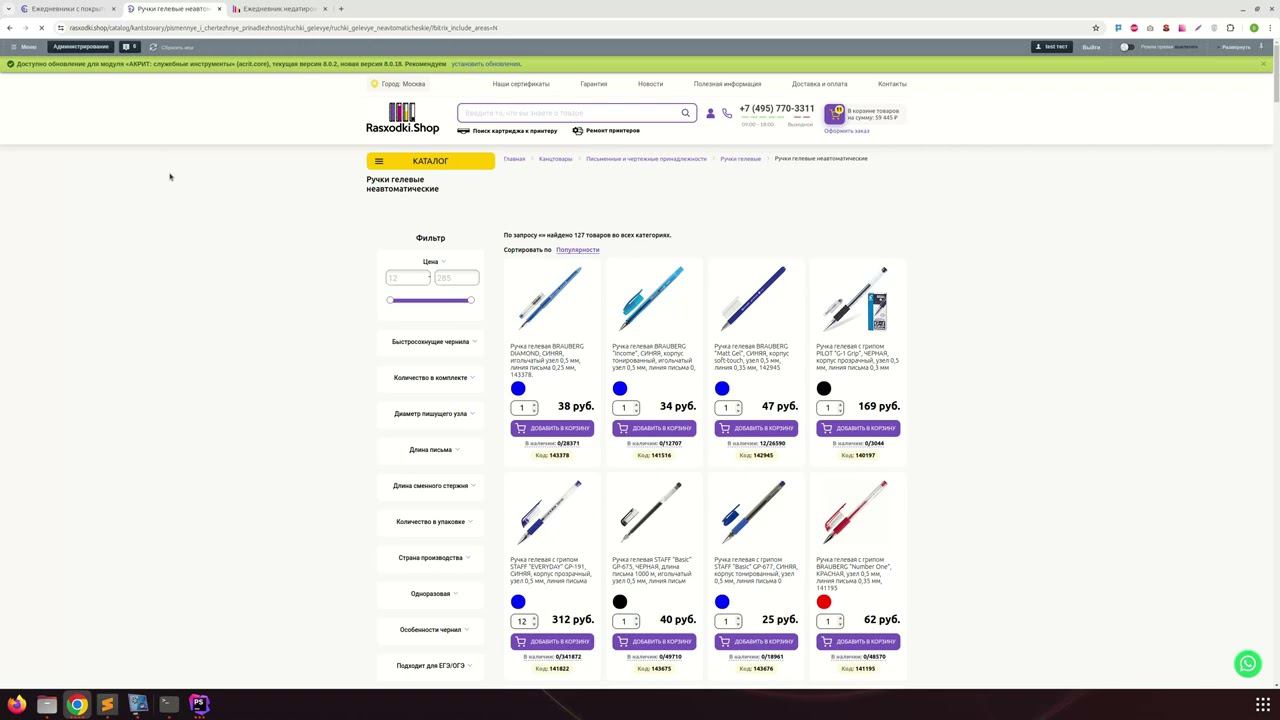
Task: Select red swatch of BRAUBERG Number One pen
Action: click(x=824, y=601)
